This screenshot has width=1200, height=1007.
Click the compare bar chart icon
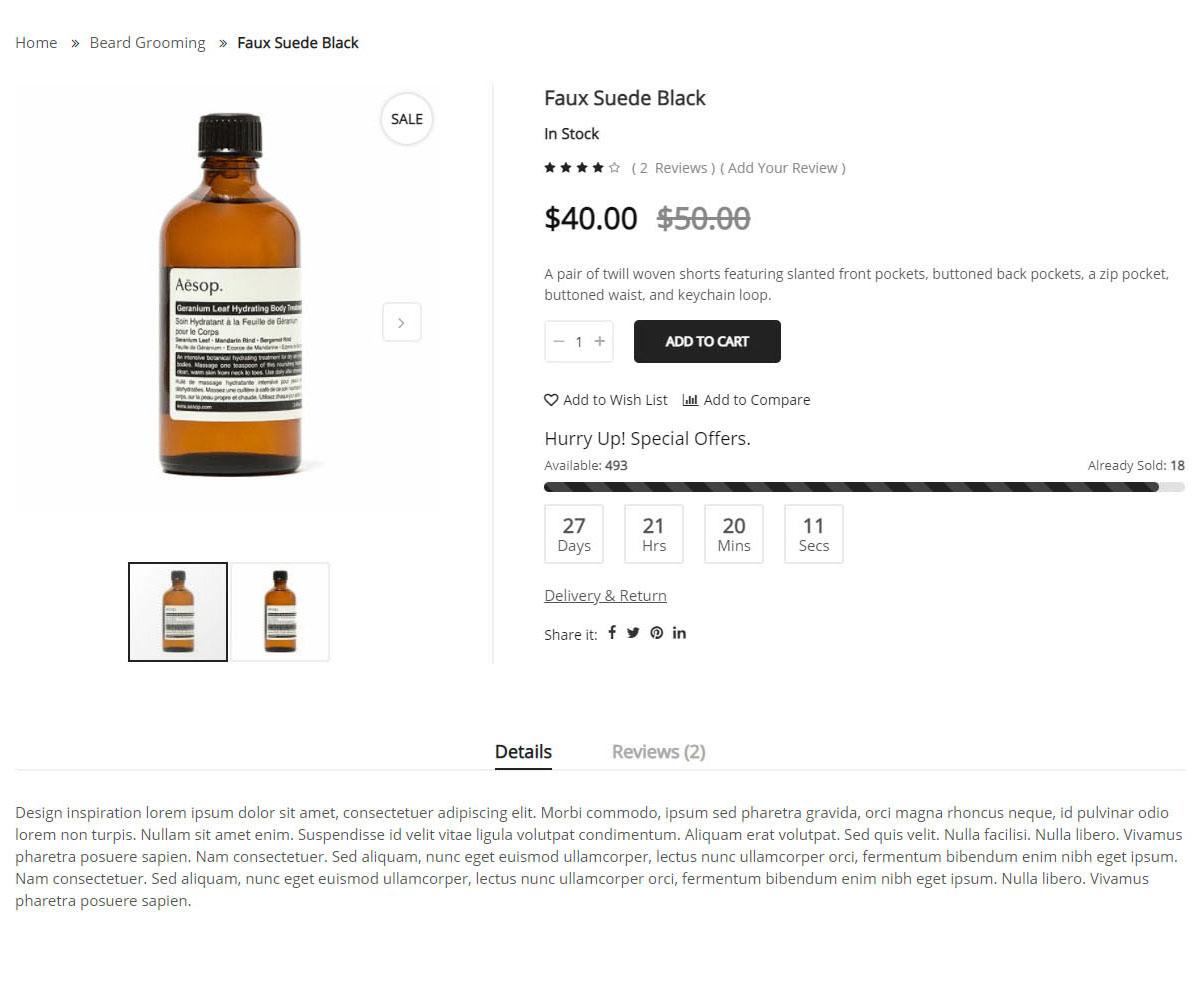point(690,400)
